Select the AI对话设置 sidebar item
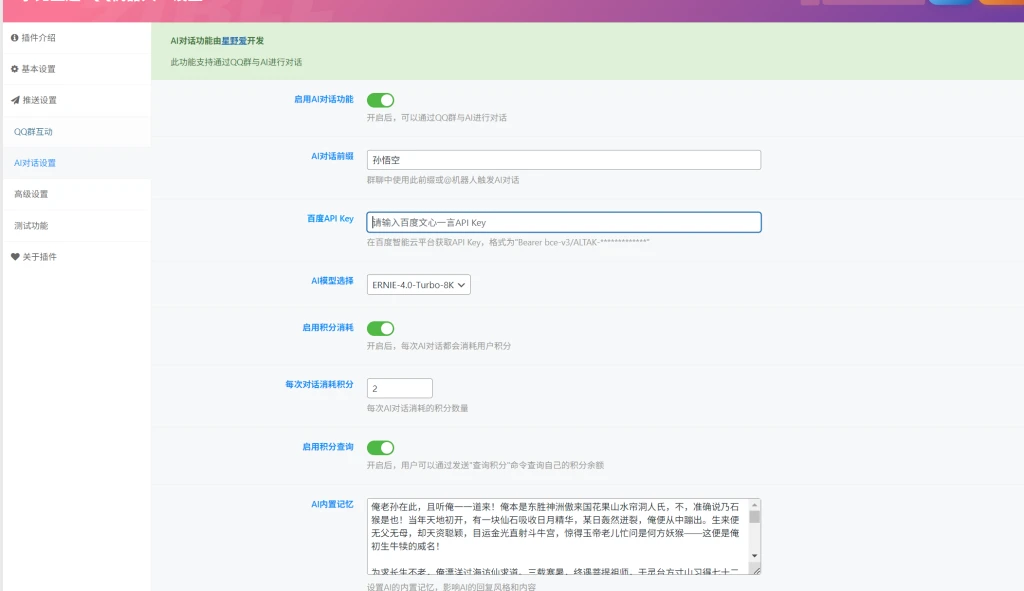This screenshot has width=1024, height=591. [35, 163]
